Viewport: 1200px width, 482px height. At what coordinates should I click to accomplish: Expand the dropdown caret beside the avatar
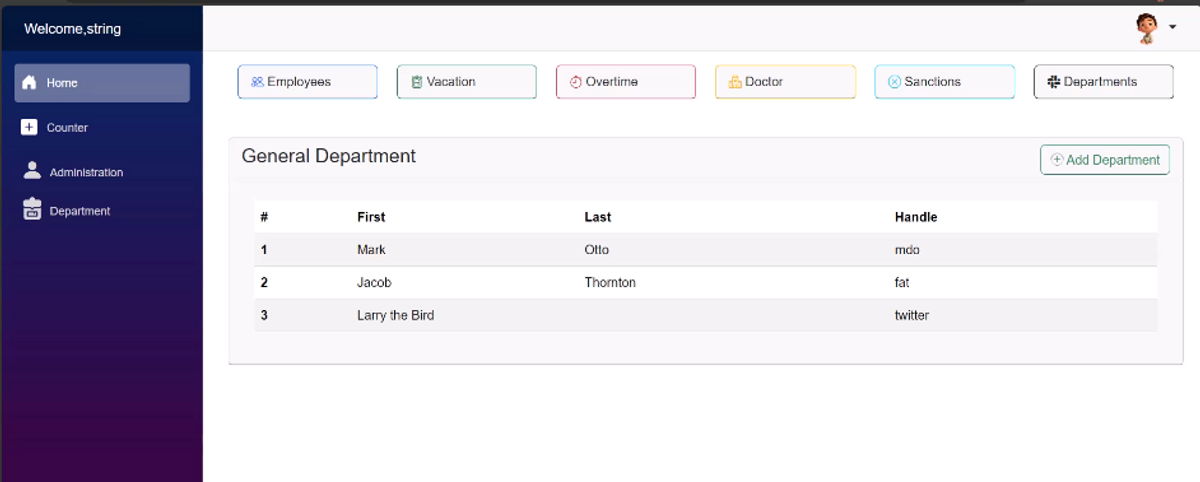[x=1172, y=28]
